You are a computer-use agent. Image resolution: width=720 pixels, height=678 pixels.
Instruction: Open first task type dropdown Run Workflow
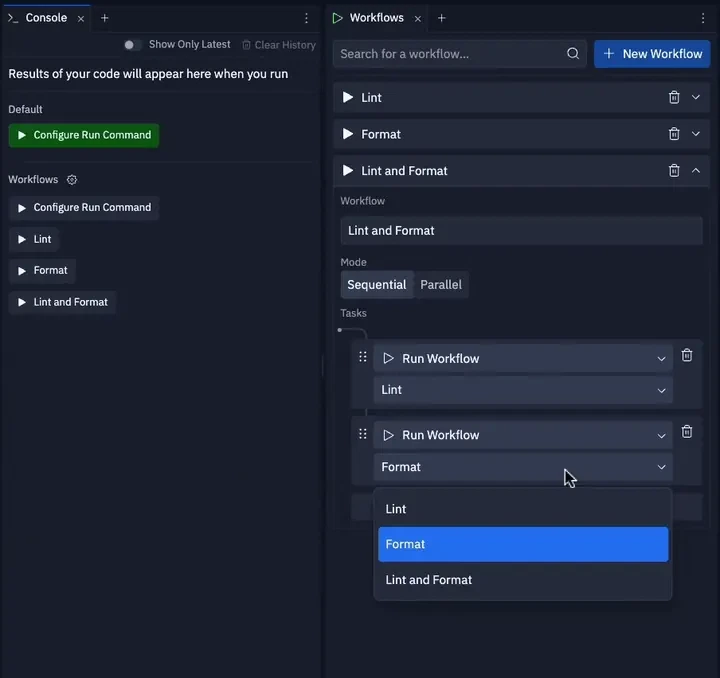coord(523,359)
